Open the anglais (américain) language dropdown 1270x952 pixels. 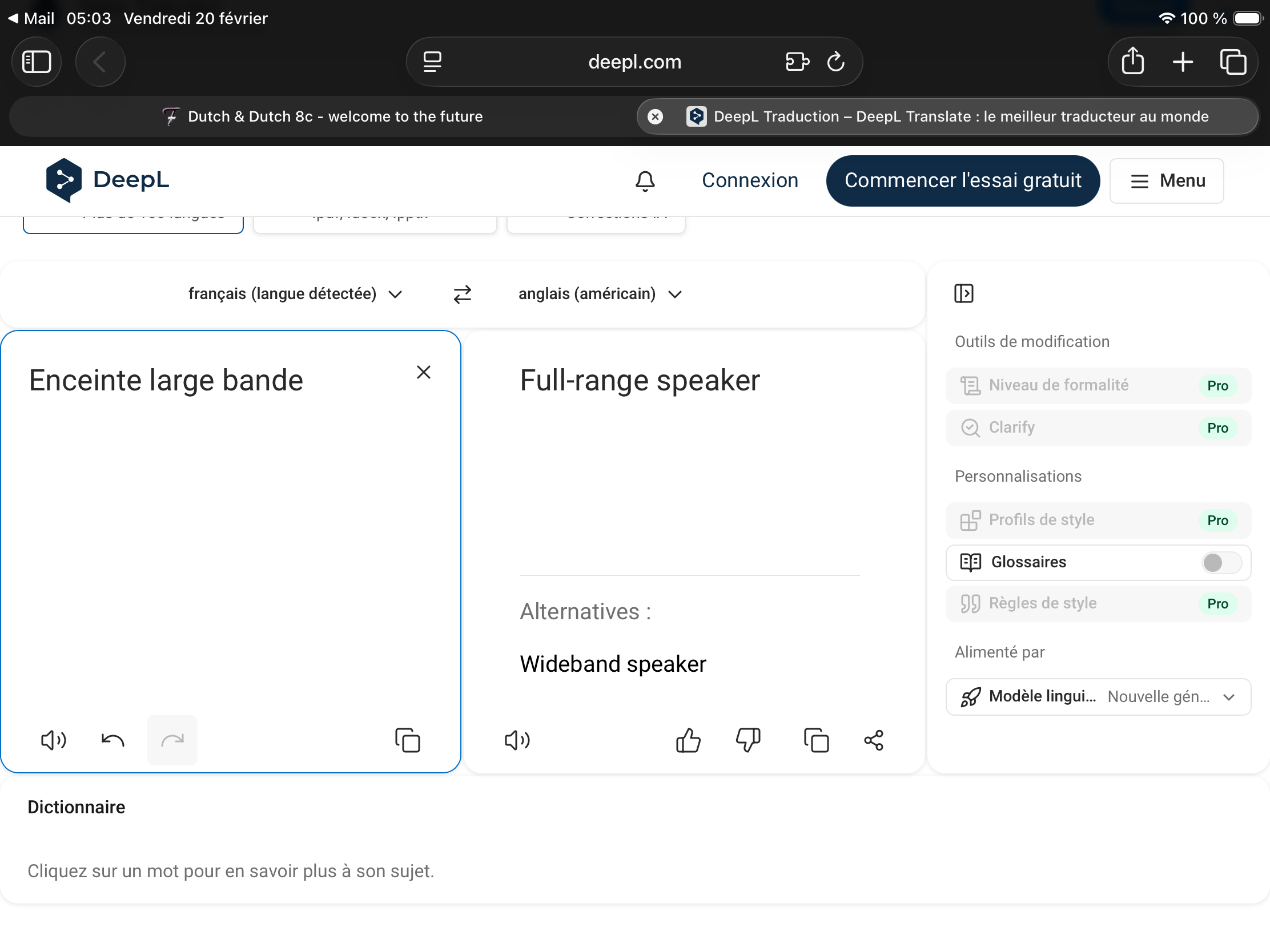pyautogui.click(x=600, y=294)
